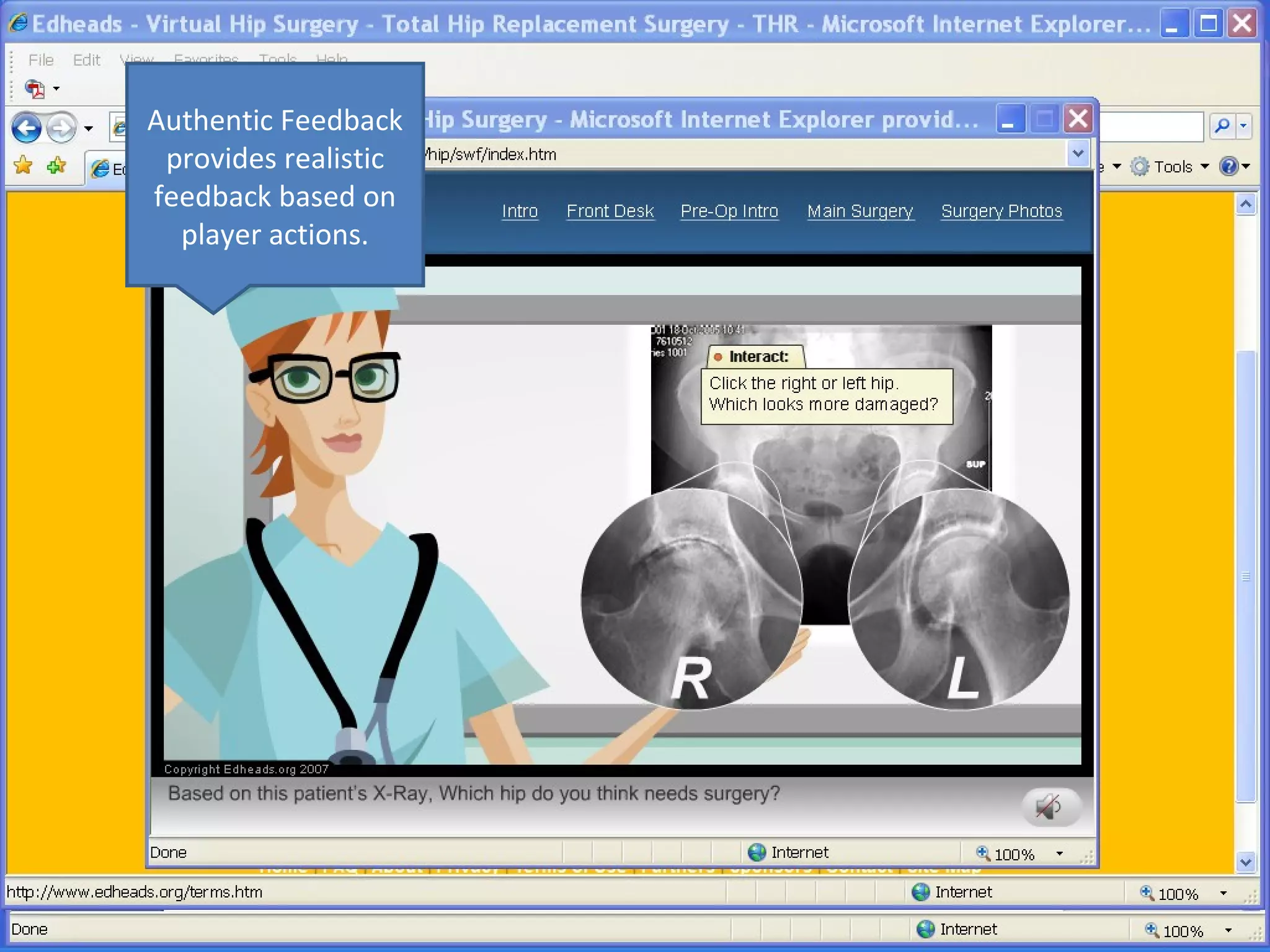The height and width of the screenshot is (952, 1270).
Task: Open the middle status bar zoom dropdown
Action: click(1223, 893)
